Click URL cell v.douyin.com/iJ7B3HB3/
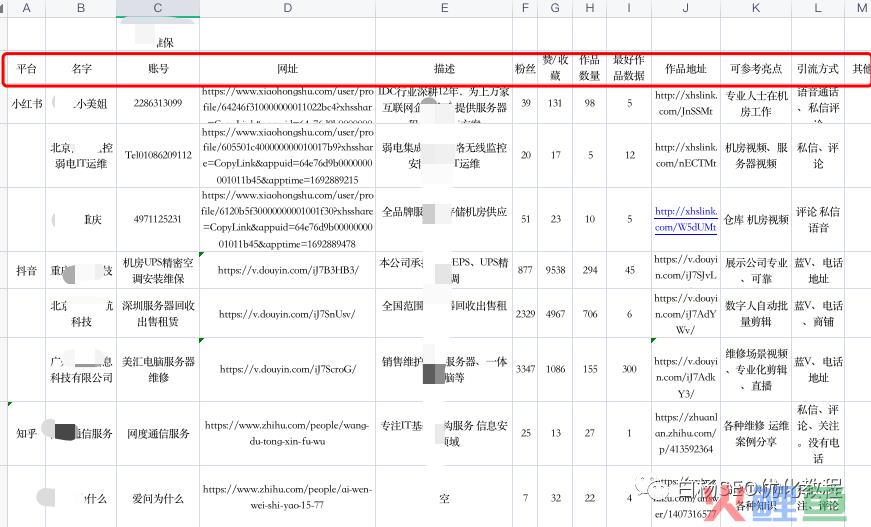Viewport: 871px width, 527px height. point(287,270)
